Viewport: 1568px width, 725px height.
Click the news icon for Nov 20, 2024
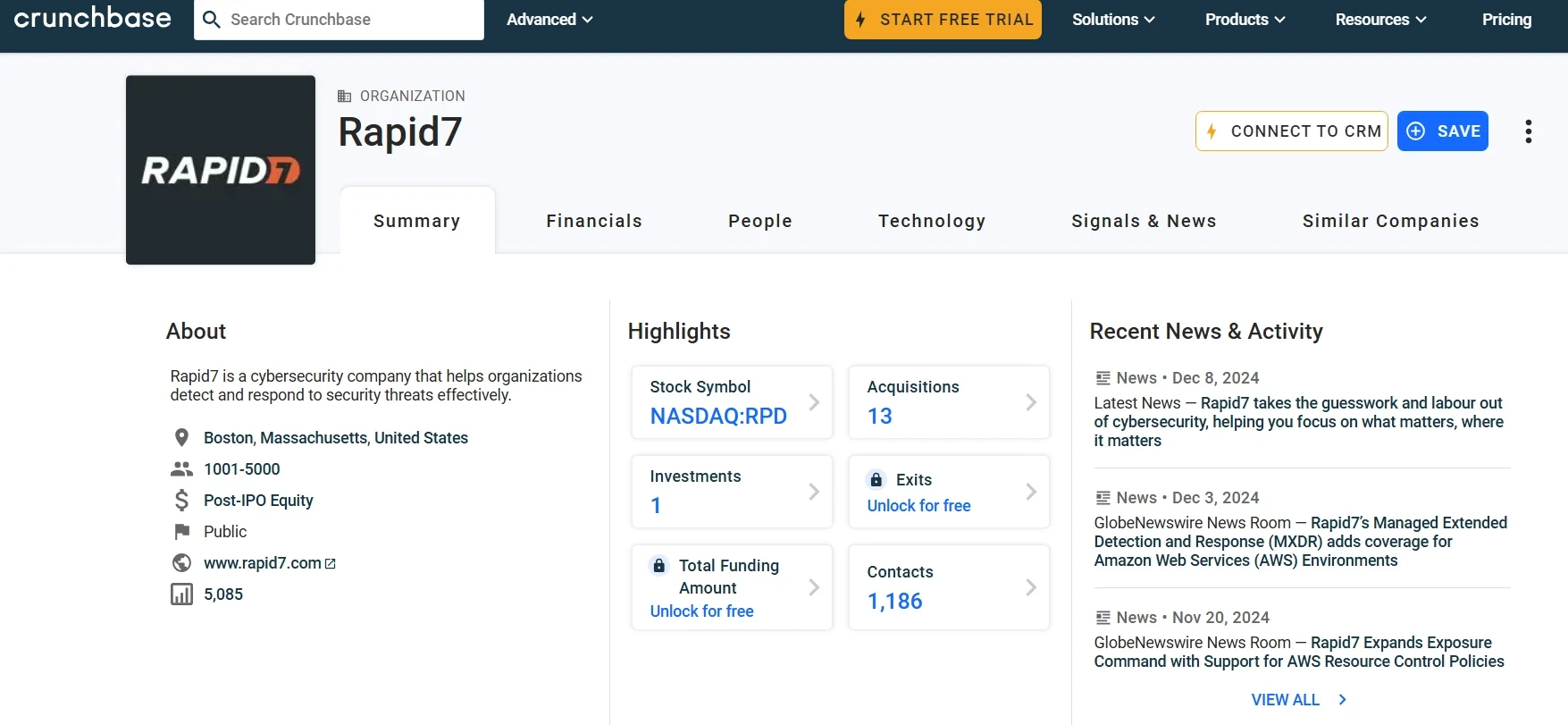click(x=1103, y=618)
